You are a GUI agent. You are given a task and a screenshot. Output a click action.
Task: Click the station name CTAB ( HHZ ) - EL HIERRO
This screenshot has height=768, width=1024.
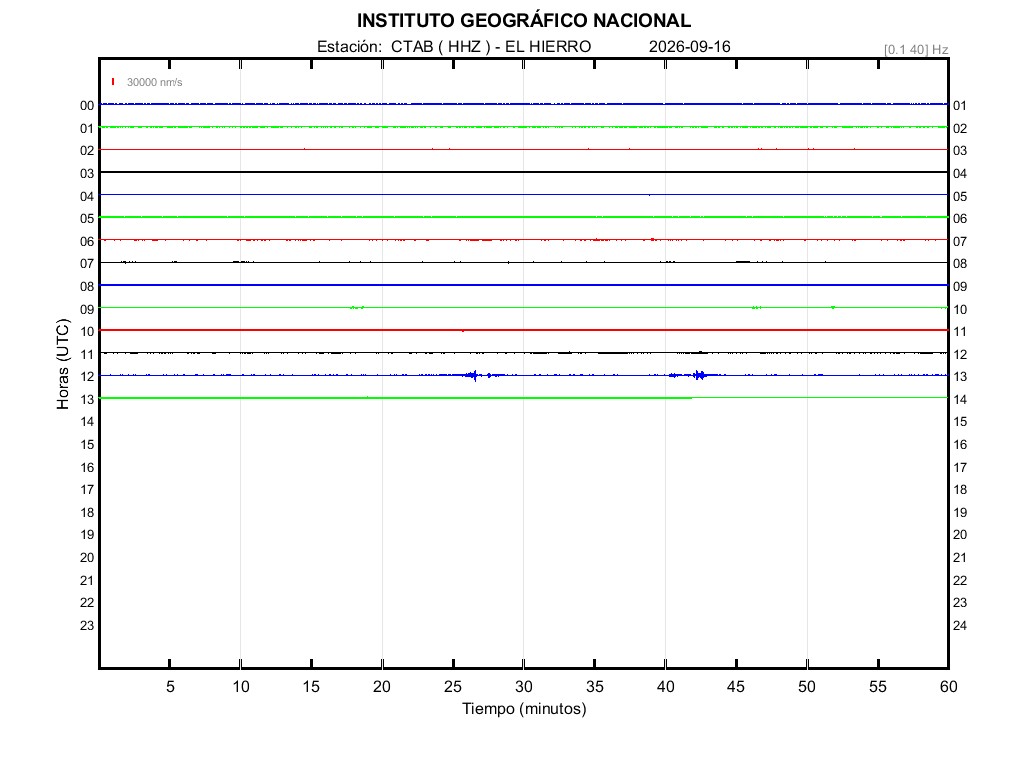491,46
